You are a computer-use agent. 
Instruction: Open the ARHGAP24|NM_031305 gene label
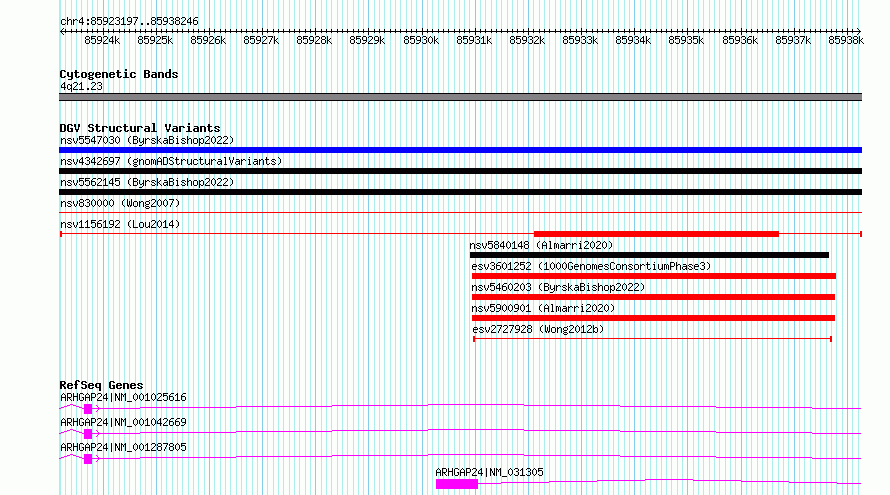tap(489, 472)
